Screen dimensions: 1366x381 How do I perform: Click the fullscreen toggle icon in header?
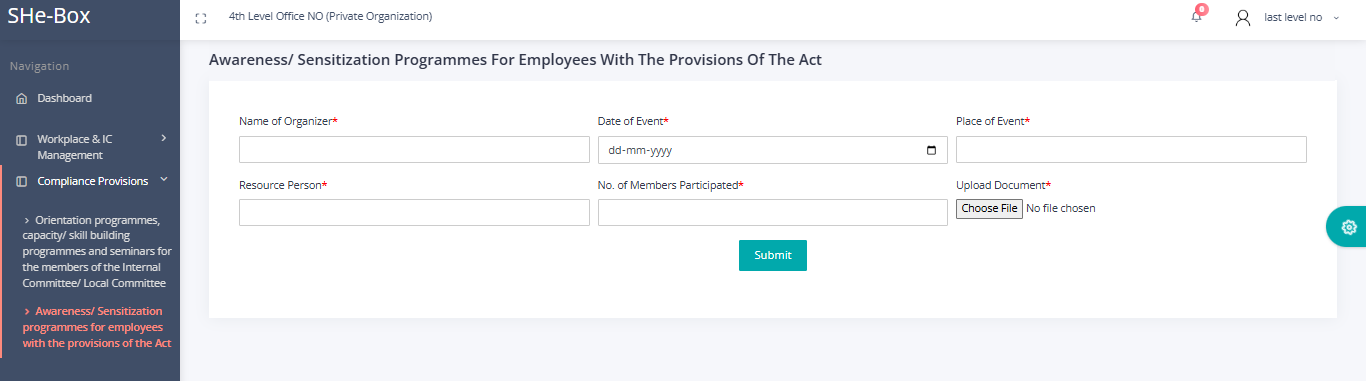pyautogui.click(x=201, y=18)
